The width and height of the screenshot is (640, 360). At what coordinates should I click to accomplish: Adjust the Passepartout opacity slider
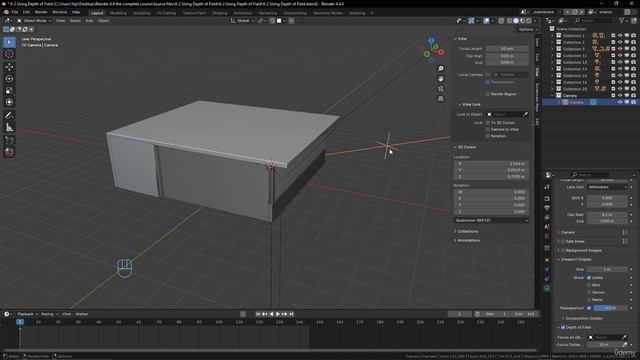[610, 308]
